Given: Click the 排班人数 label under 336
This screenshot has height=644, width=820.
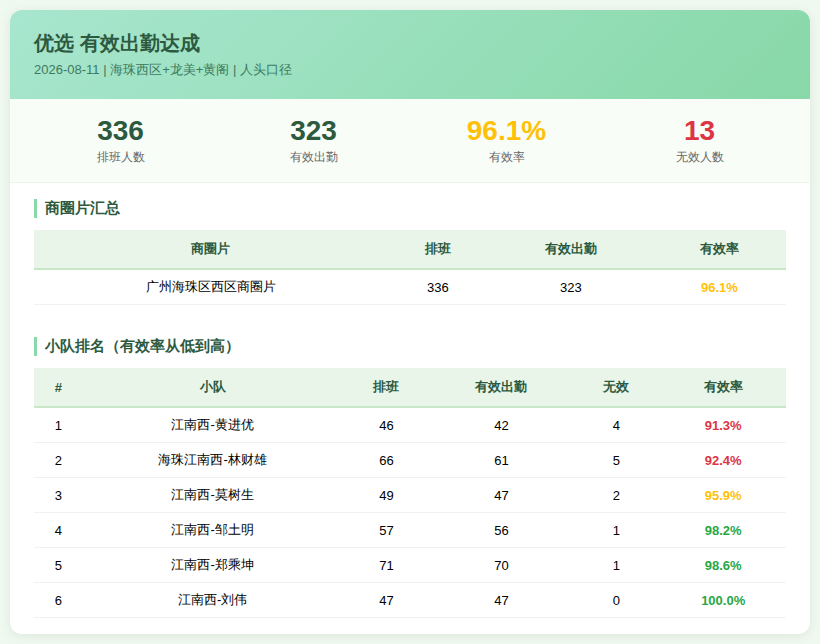Looking at the screenshot, I should click(x=120, y=157).
